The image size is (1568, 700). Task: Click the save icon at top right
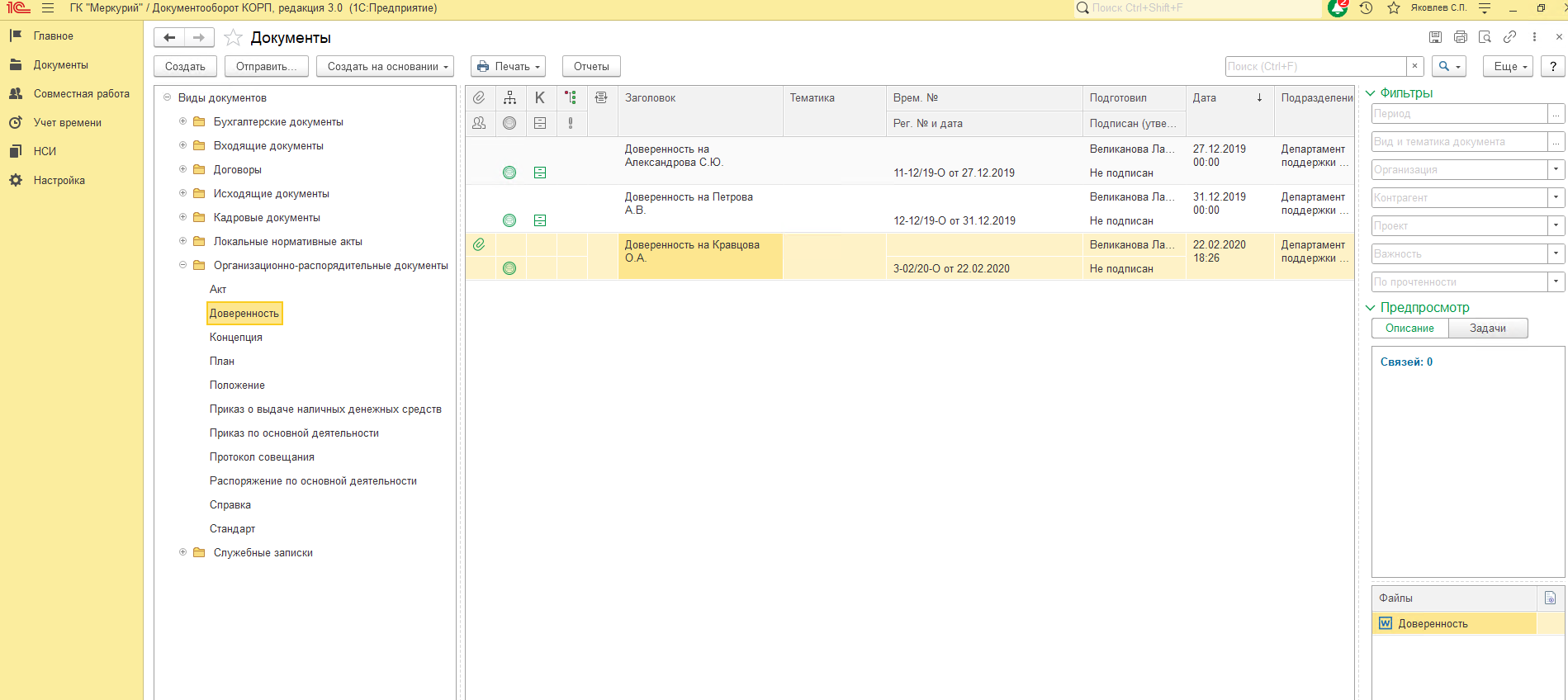(1435, 37)
